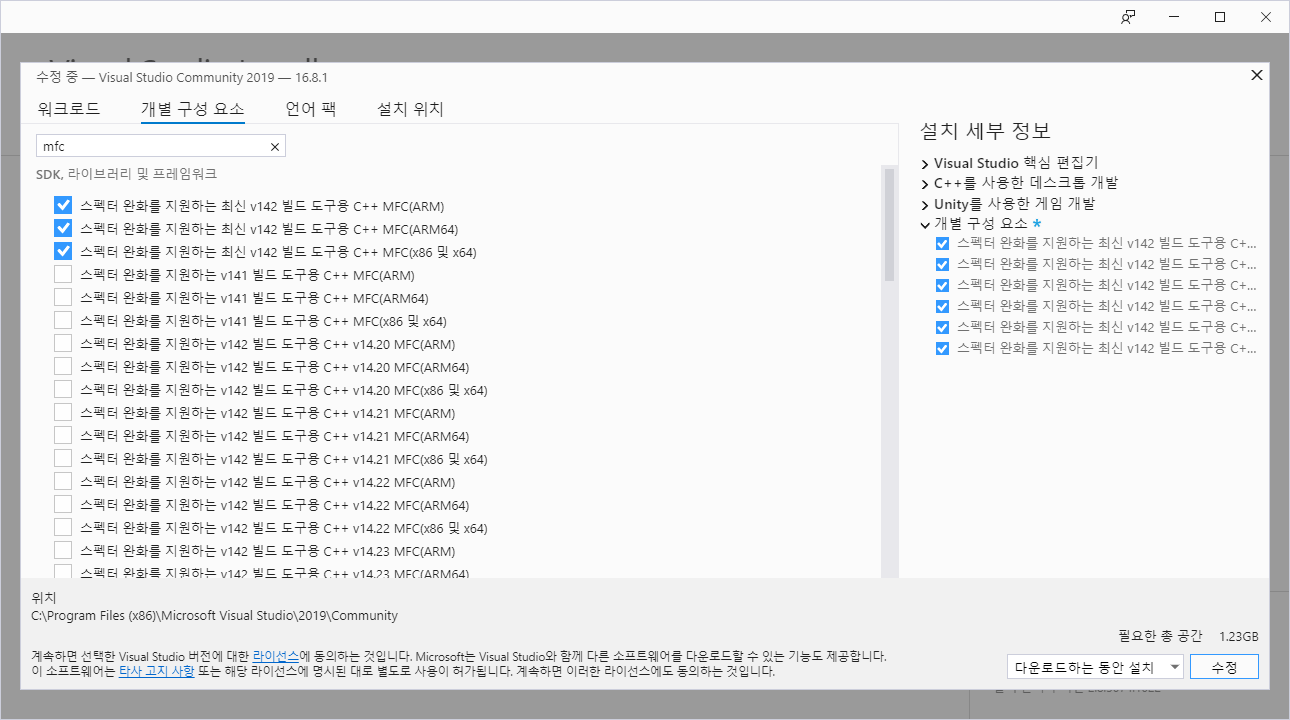Click the component list scrollbar thumb

coord(888,225)
